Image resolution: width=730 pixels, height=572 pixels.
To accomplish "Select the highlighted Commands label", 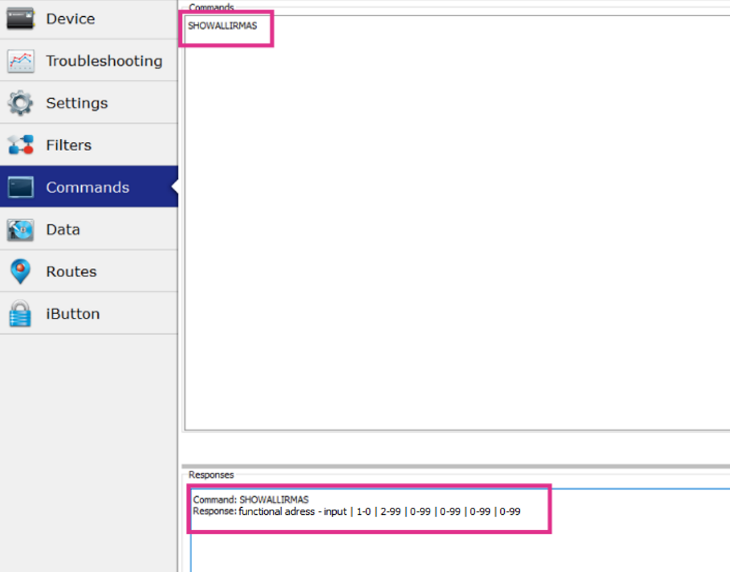I will (x=88, y=187).
